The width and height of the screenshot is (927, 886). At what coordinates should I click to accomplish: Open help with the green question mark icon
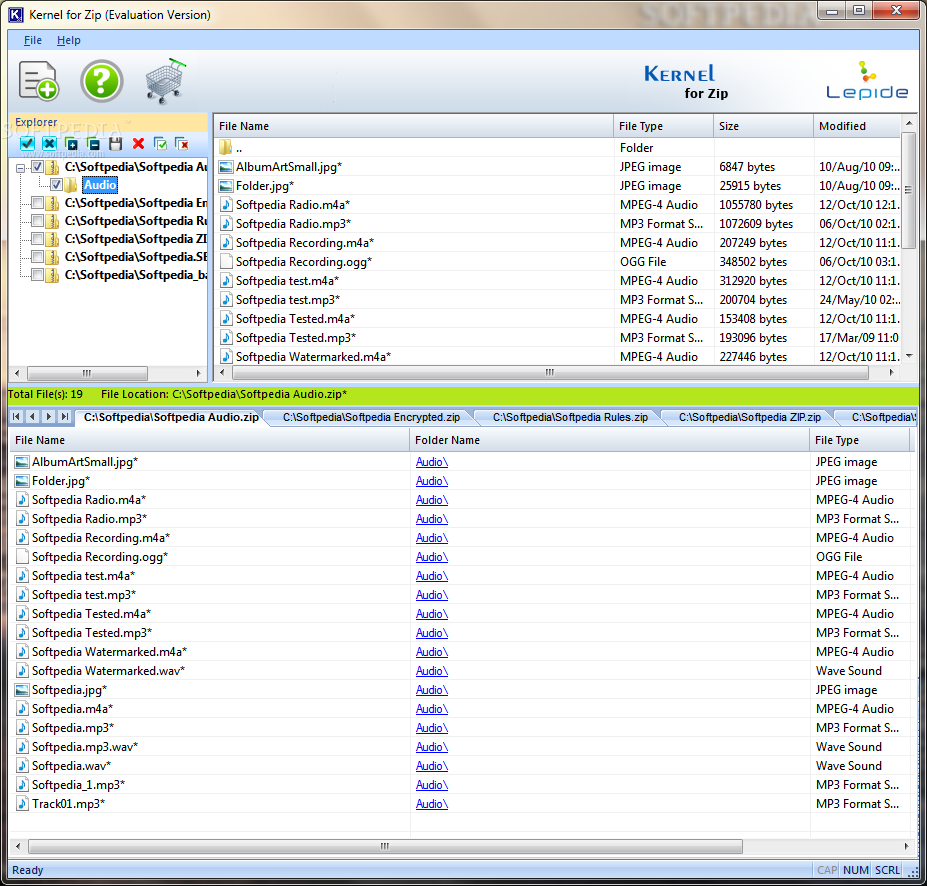click(x=102, y=81)
